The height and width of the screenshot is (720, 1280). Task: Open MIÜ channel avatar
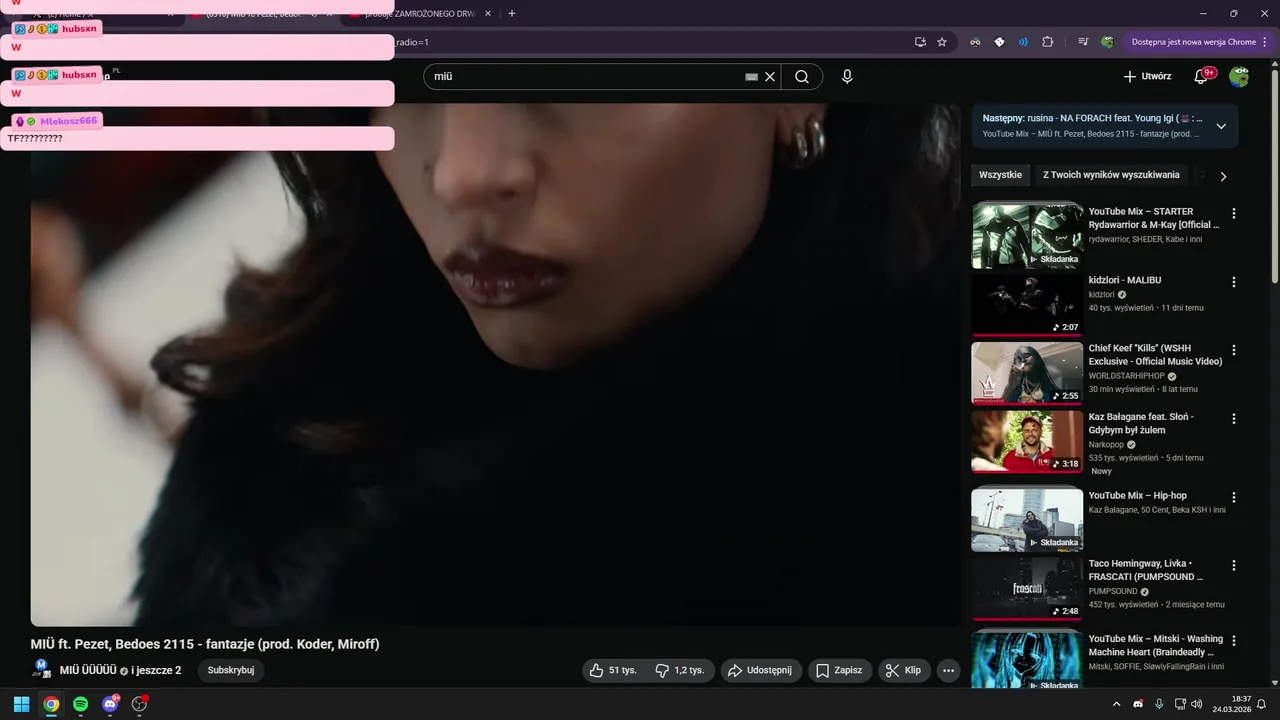click(x=42, y=669)
